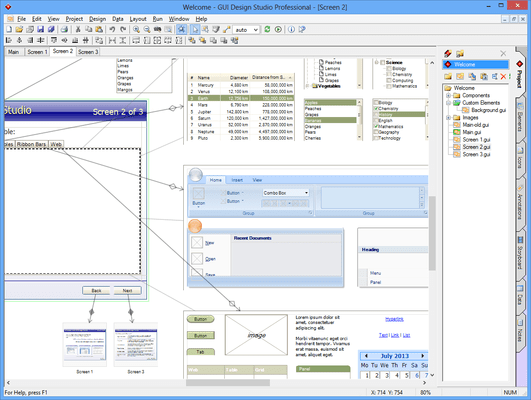Expand the Vegetables tree node

pyautogui.click(x=308, y=86)
